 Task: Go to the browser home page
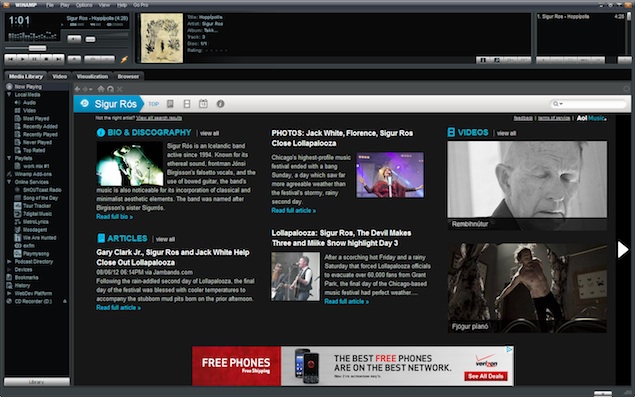point(101,89)
